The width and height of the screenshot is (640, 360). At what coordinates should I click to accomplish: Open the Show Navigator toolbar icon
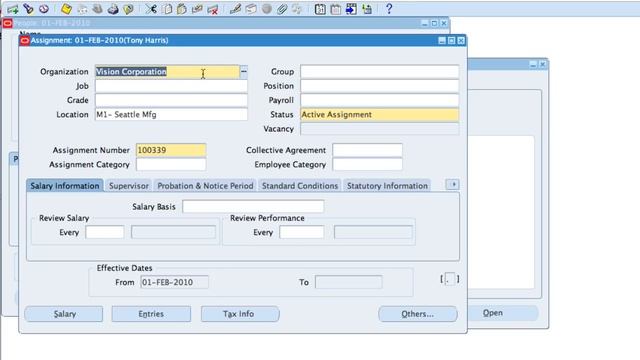pos(44,9)
